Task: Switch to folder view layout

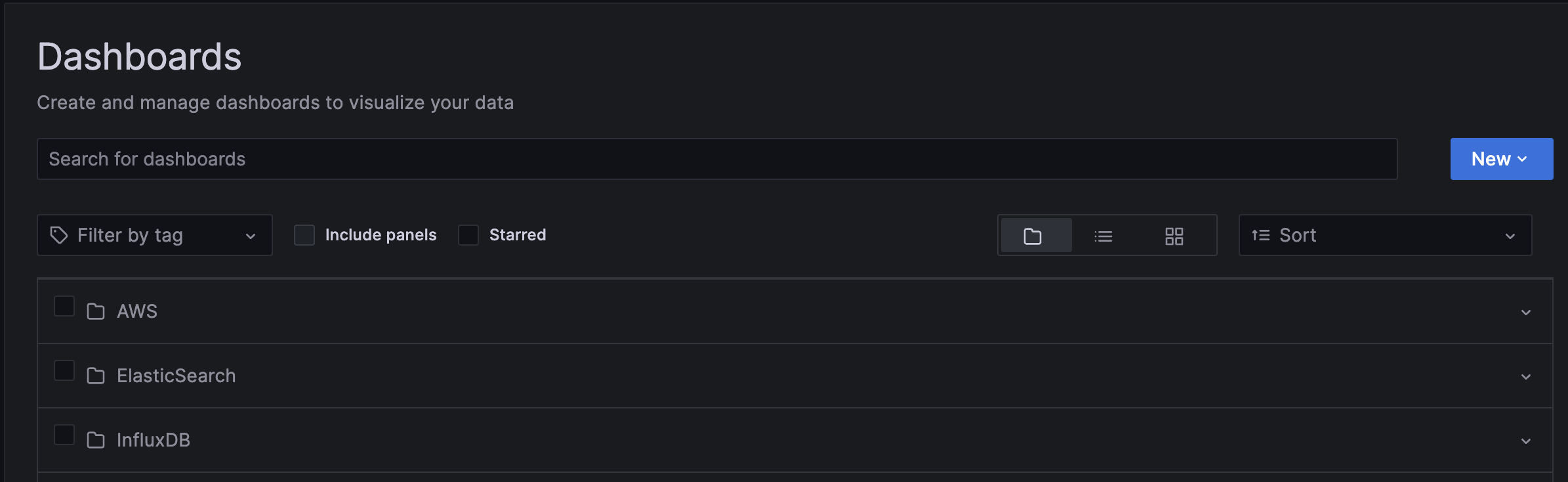Action: pyautogui.click(x=1035, y=235)
